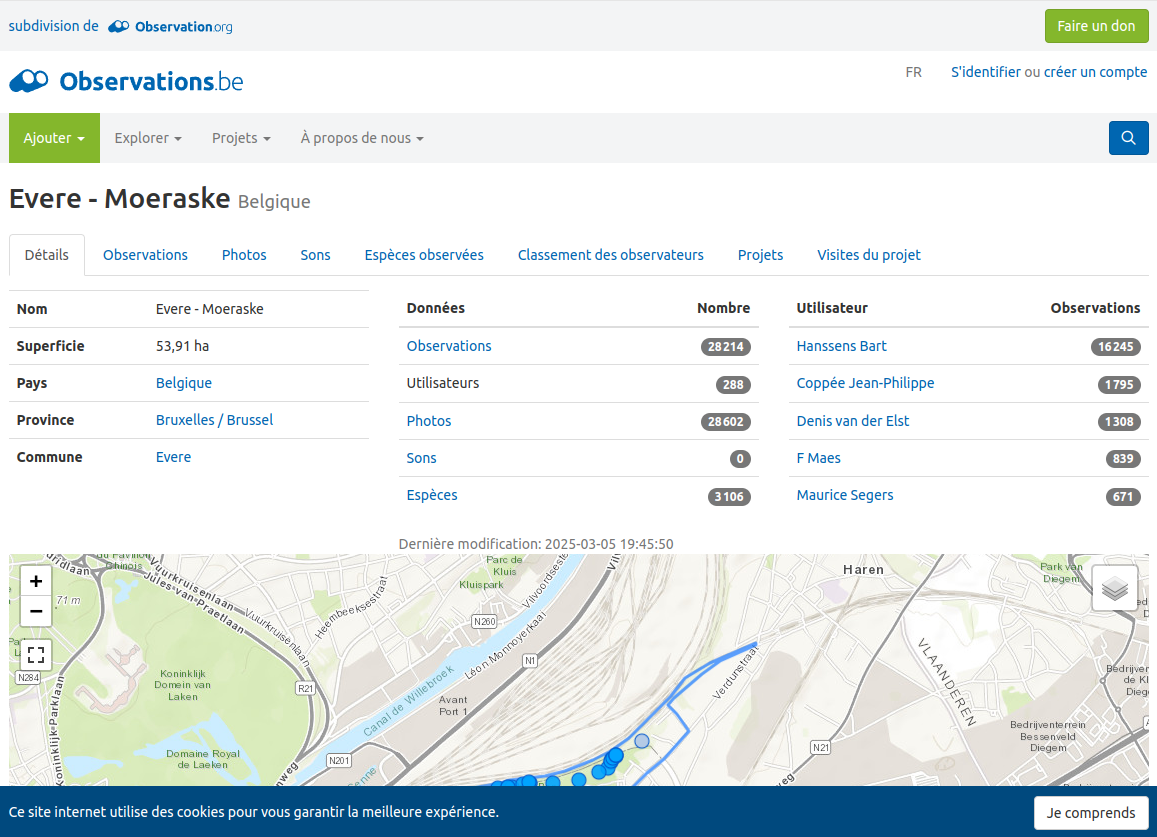Click the 28214 observations count badge
The image size is (1157, 837).
(725, 347)
